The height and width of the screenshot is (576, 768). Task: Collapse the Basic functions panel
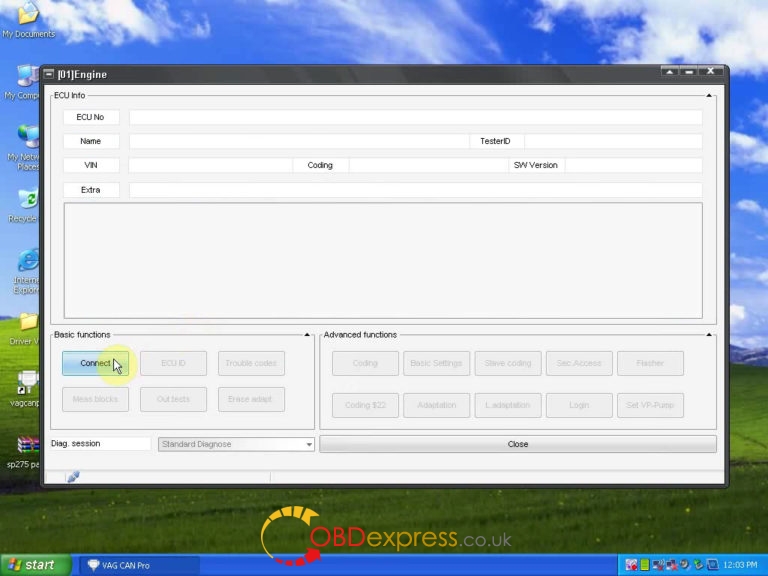click(x=308, y=335)
